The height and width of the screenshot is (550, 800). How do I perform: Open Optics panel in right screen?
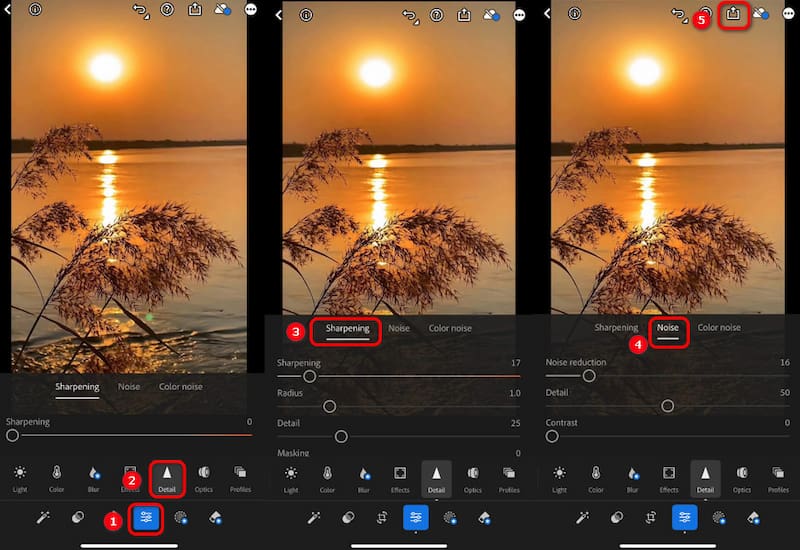[x=742, y=477]
